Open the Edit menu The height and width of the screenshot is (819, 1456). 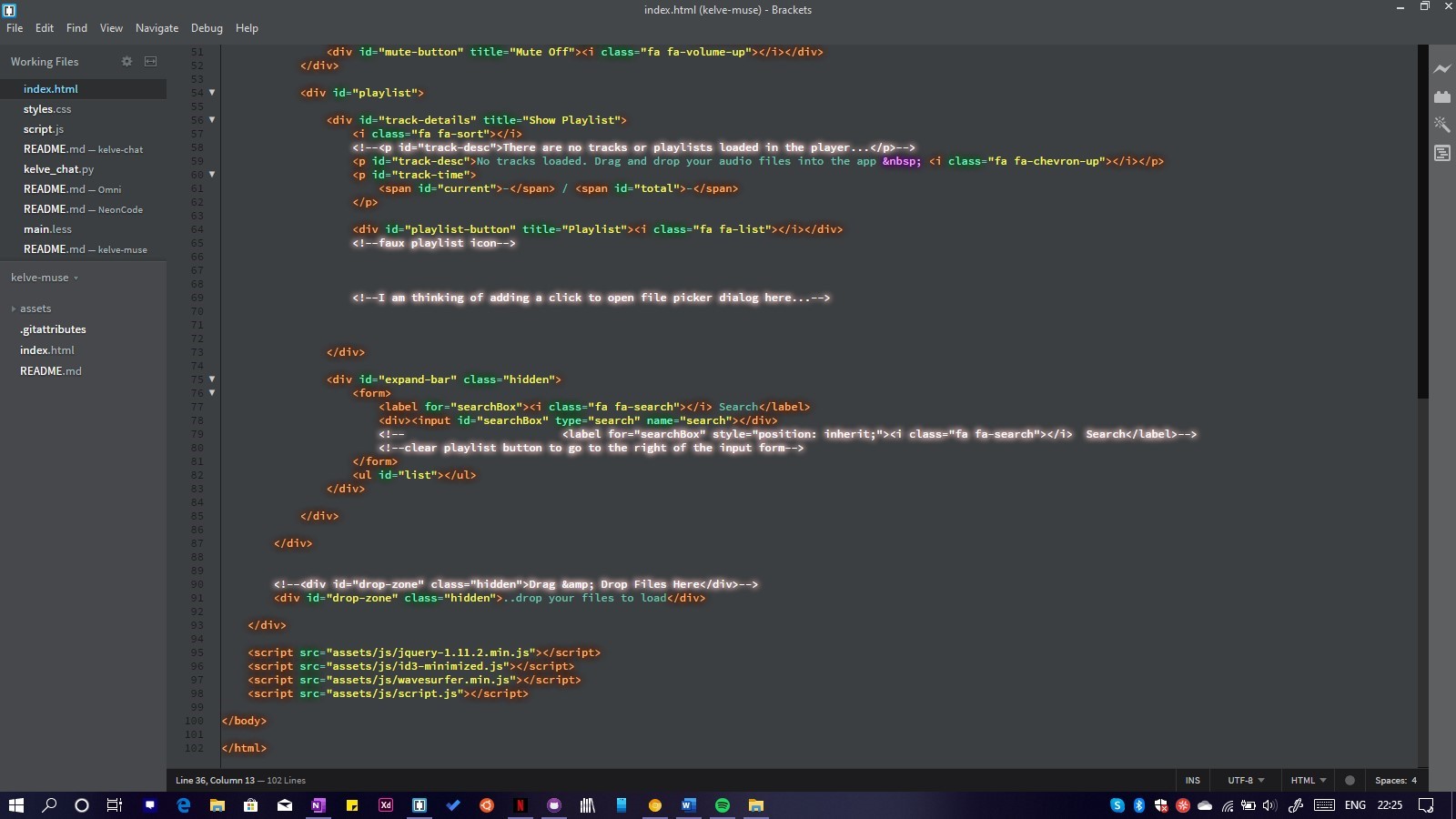point(45,28)
